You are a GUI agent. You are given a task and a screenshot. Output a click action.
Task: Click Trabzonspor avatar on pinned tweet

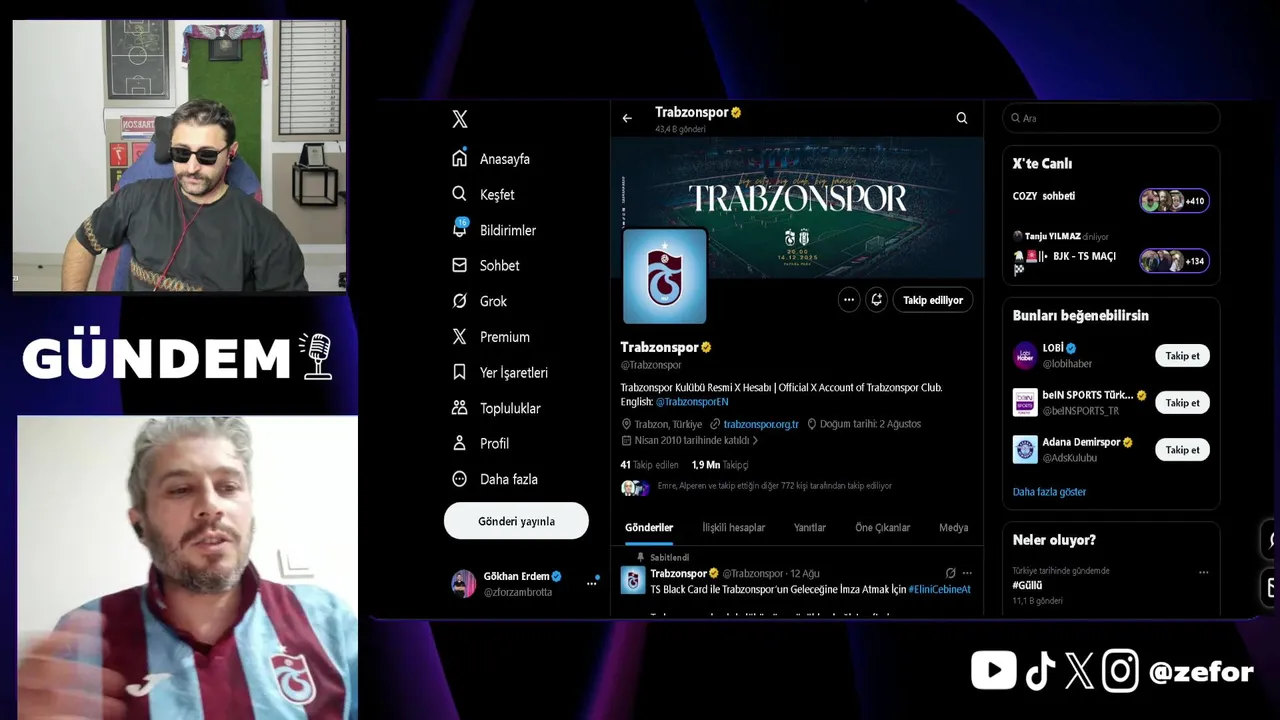coord(633,580)
